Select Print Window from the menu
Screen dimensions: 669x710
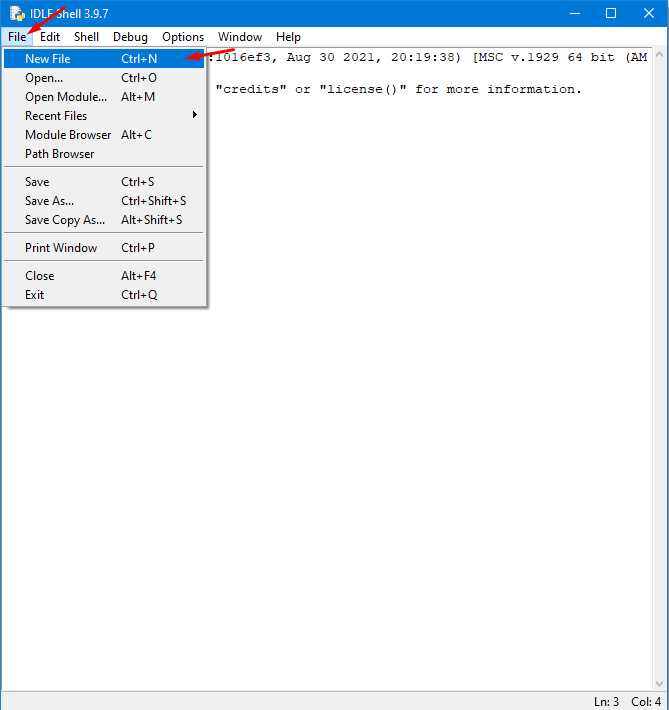point(104,248)
